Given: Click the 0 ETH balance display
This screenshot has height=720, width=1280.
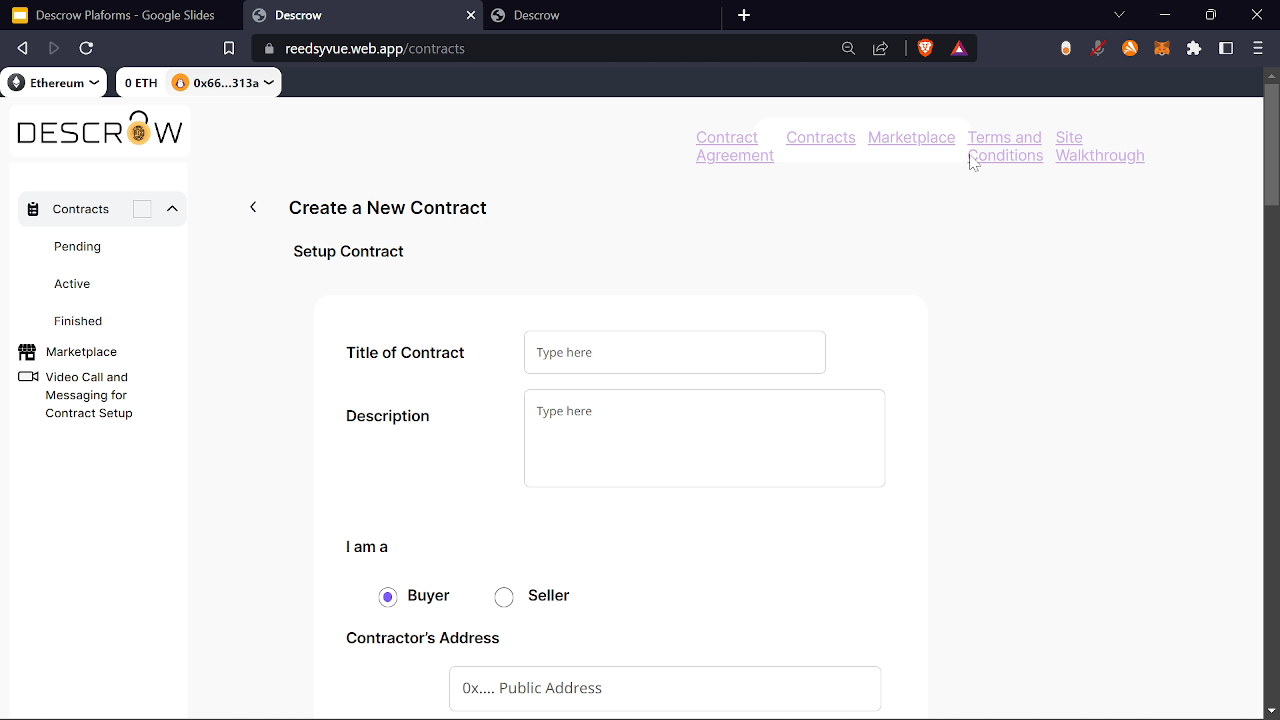Looking at the screenshot, I should 141,83.
